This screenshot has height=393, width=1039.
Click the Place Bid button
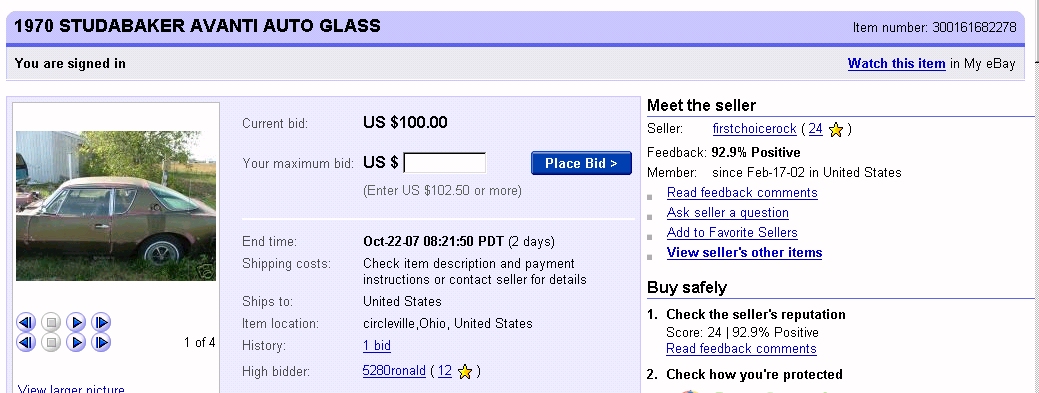(581, 163)
